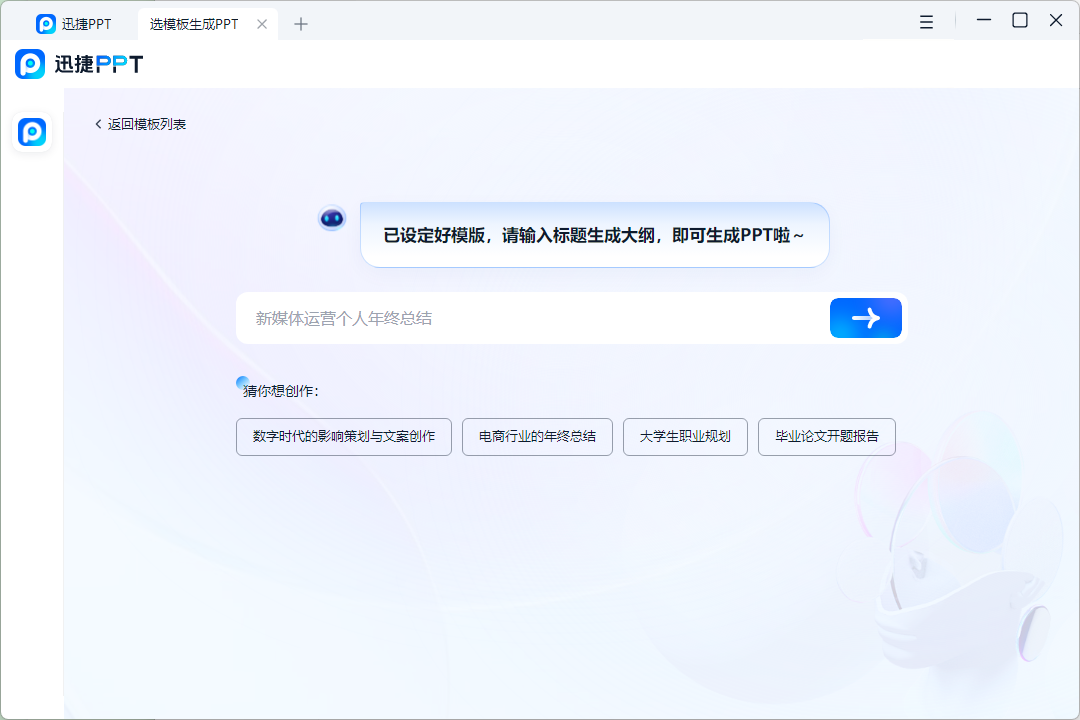Submit title with blue arrow button
Screen dimensions: 1080x720
click(x=865, y=318)
